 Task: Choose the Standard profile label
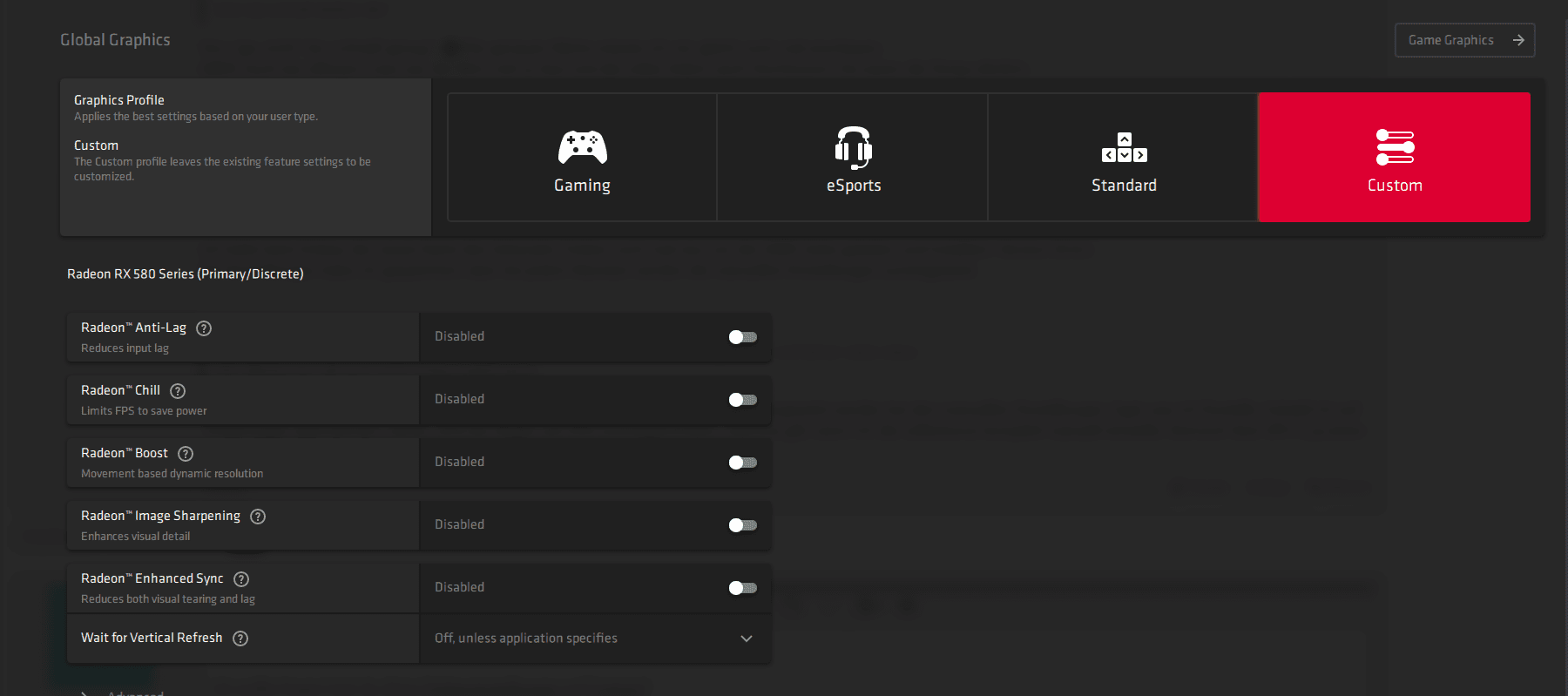tap(1125, 186)
